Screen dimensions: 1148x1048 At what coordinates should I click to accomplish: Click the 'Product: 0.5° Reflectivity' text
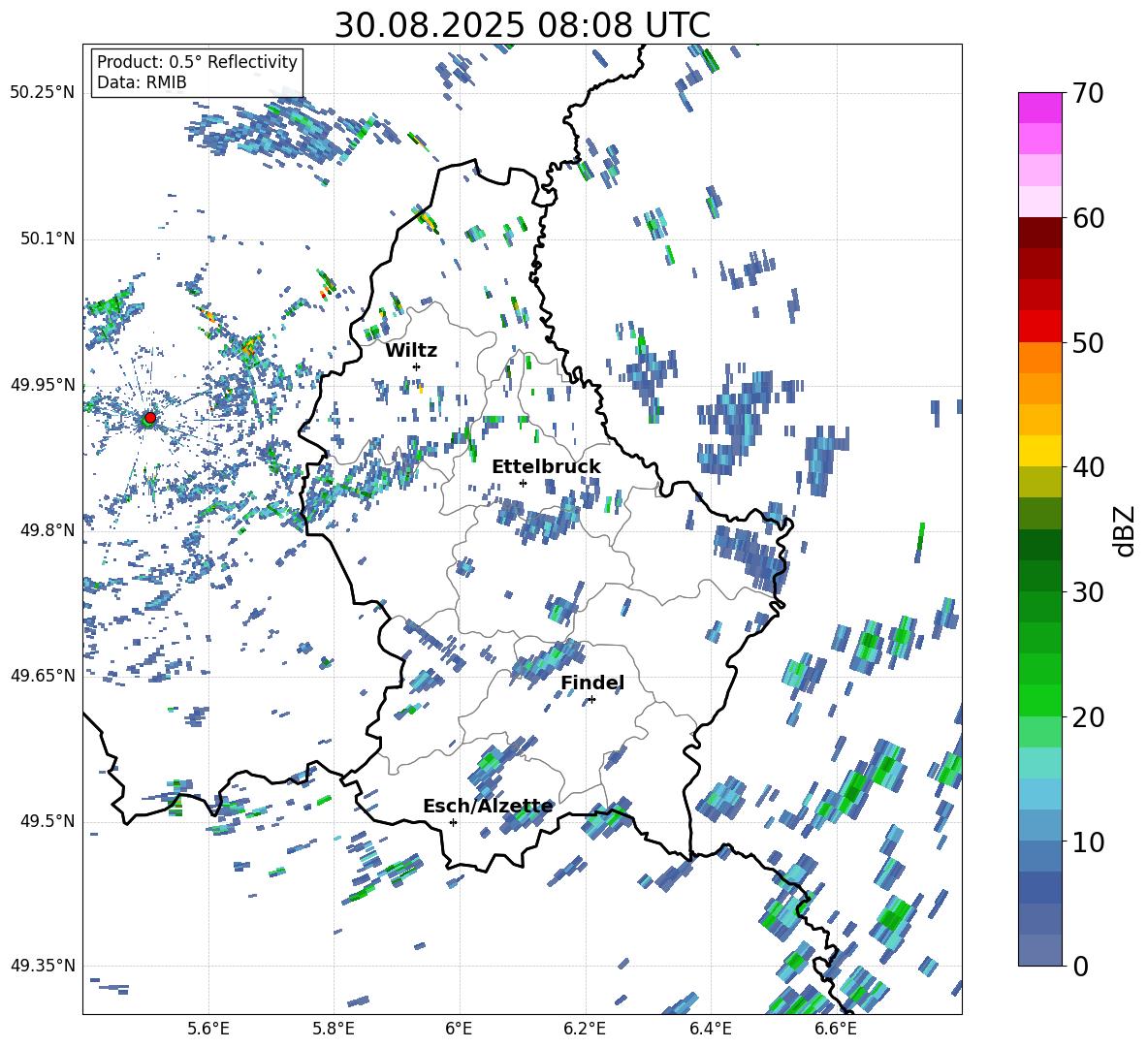(197, 62)
